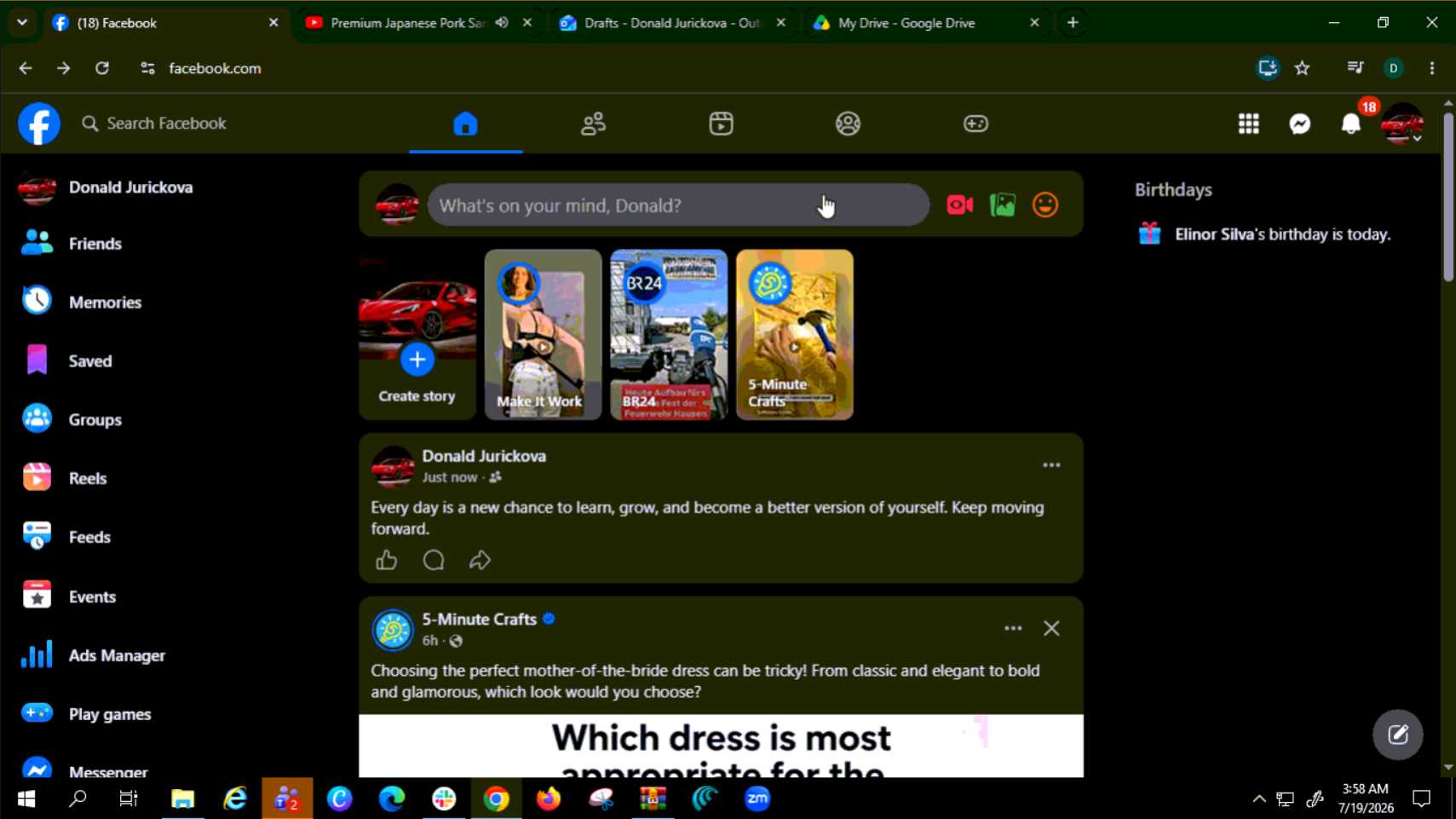Open the notifications bell
The width and height of the screenshot is (1456, 819).
[1351, 124]
